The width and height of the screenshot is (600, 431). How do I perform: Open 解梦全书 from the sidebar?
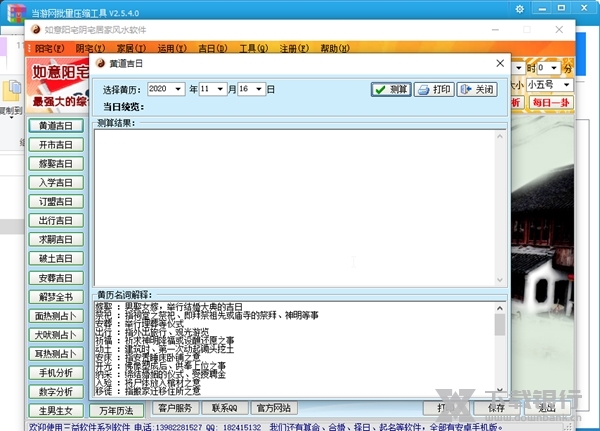coord(55,297)
